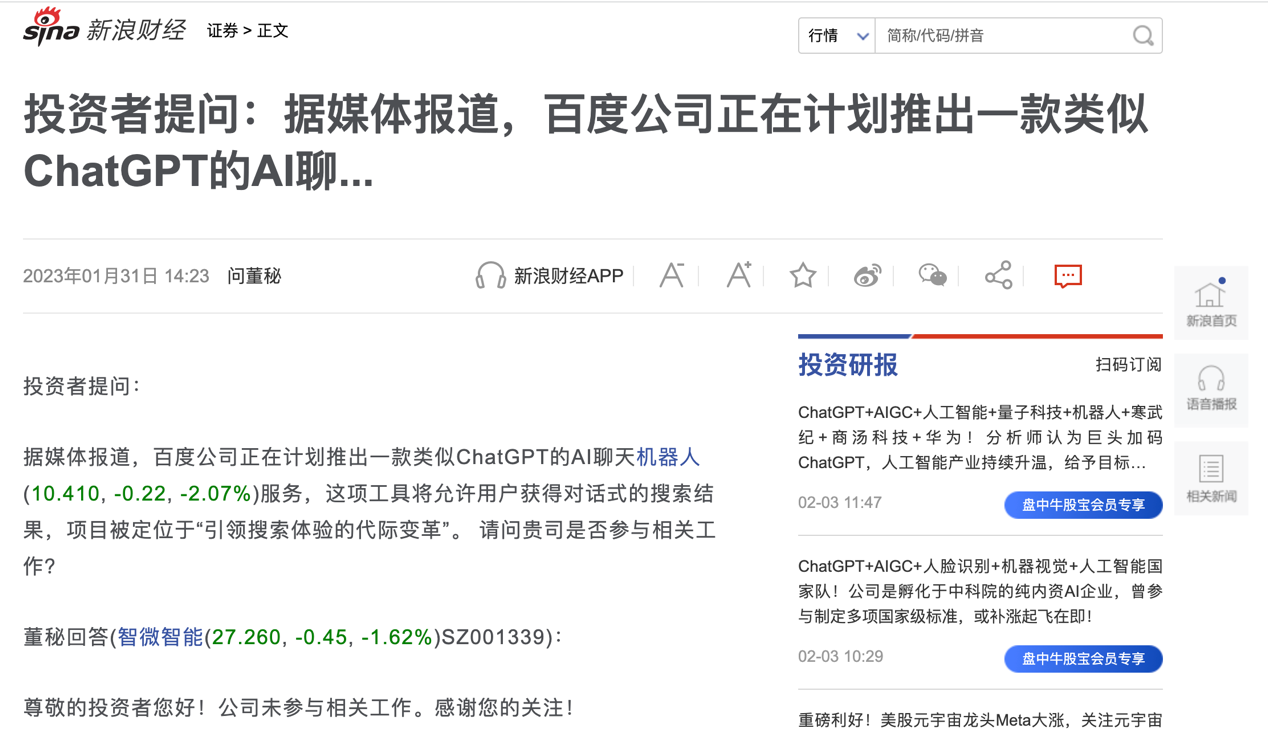The height and width of the screenshot is (731, 1268).
Task: Click the timestamp 02-03 11:47
Action: click(840, 502)
